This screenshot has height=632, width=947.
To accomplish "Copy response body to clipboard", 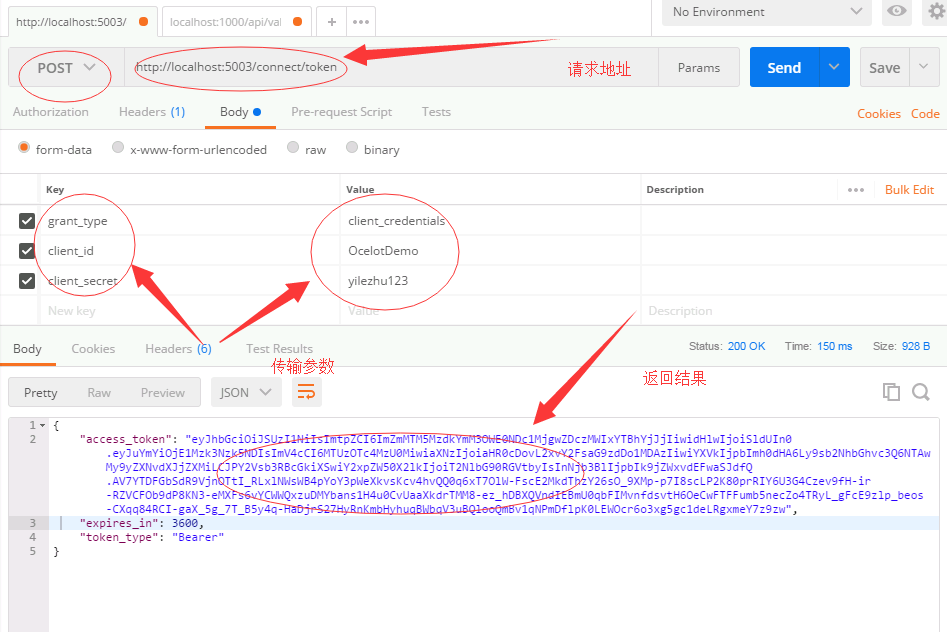I will (x=891, y=392).
